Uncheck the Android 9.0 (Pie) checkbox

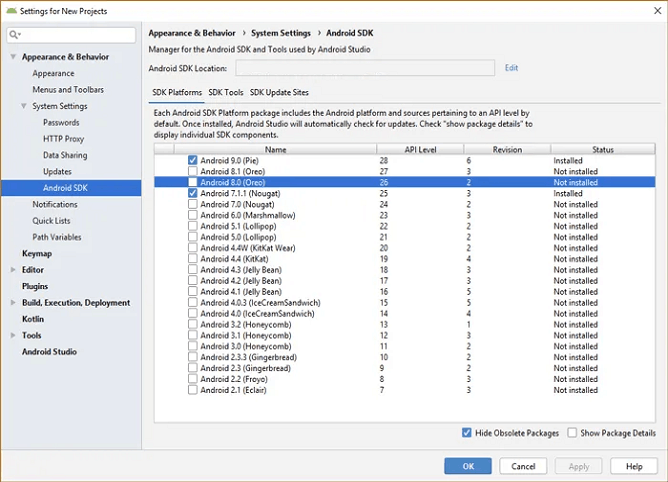click(193, 160)
